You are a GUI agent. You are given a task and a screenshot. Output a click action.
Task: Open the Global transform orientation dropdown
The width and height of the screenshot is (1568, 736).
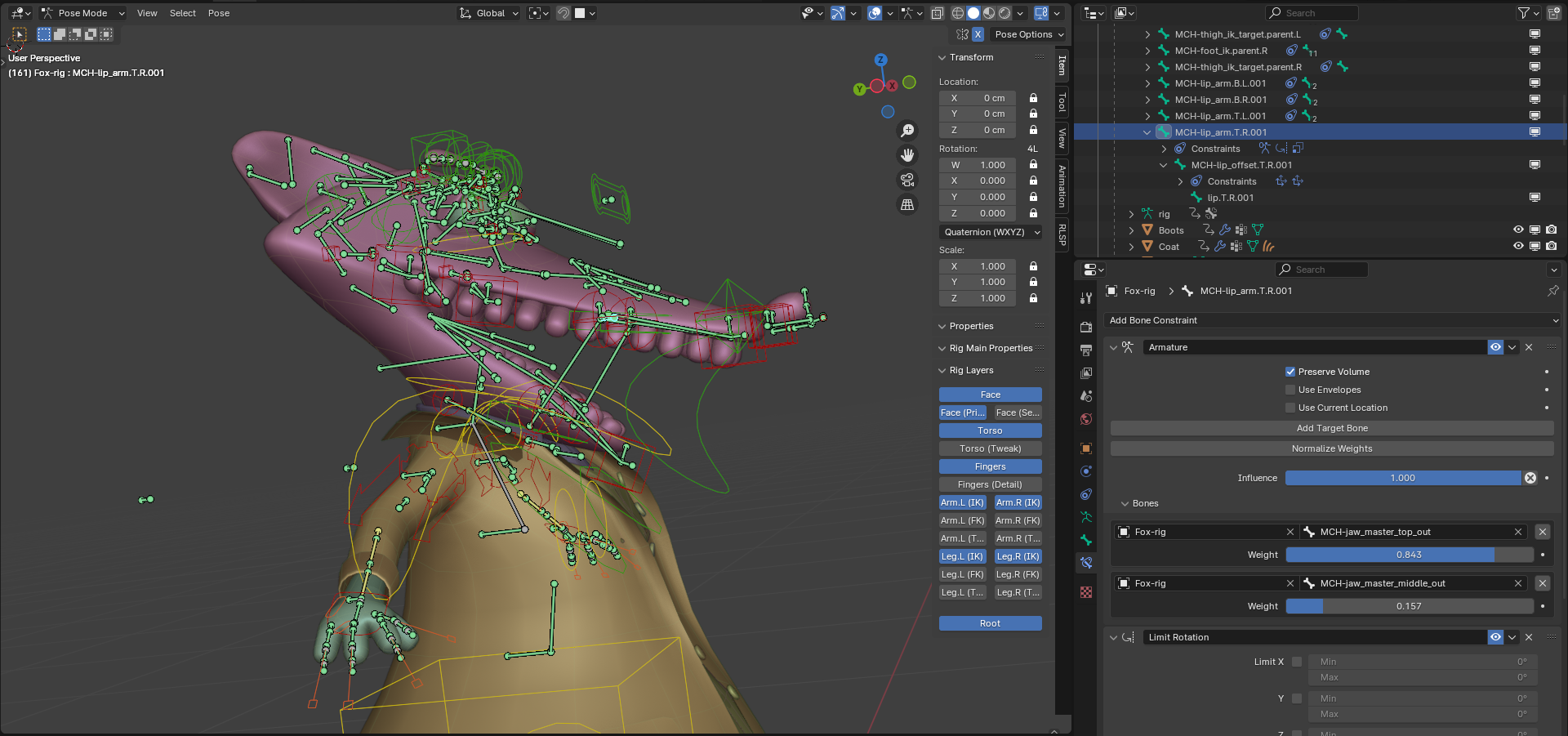[x=488, y=13]
